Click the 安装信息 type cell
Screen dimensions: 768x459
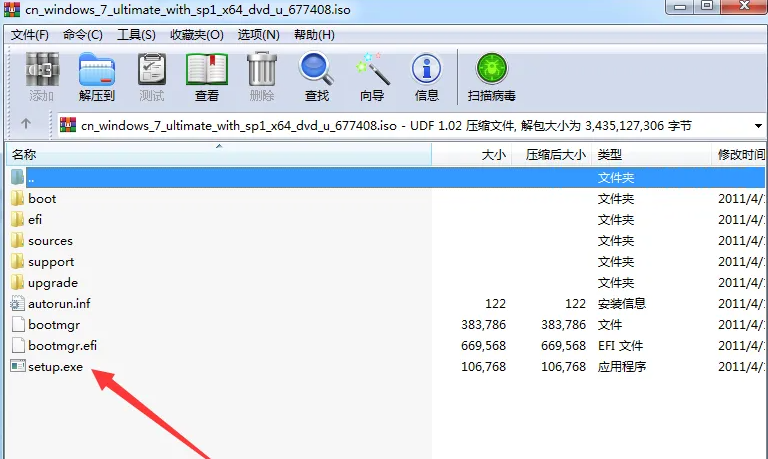(x=622, y=304)
